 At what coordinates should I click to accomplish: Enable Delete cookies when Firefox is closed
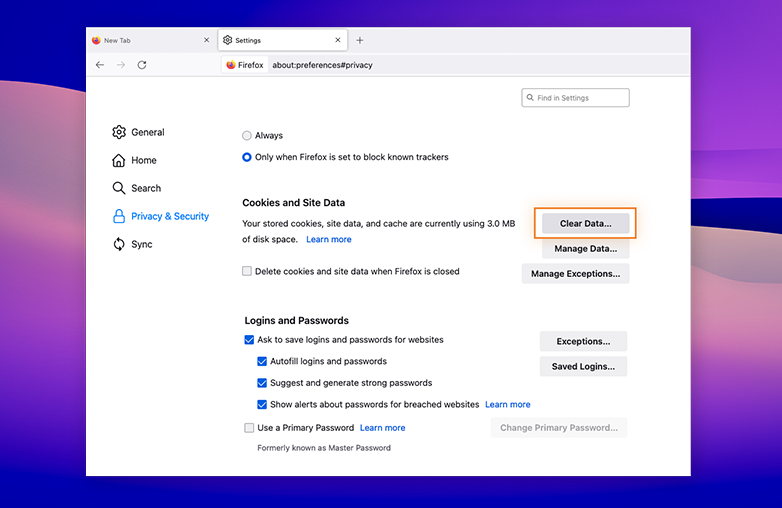pyautogui.click(x=247, y=271)
